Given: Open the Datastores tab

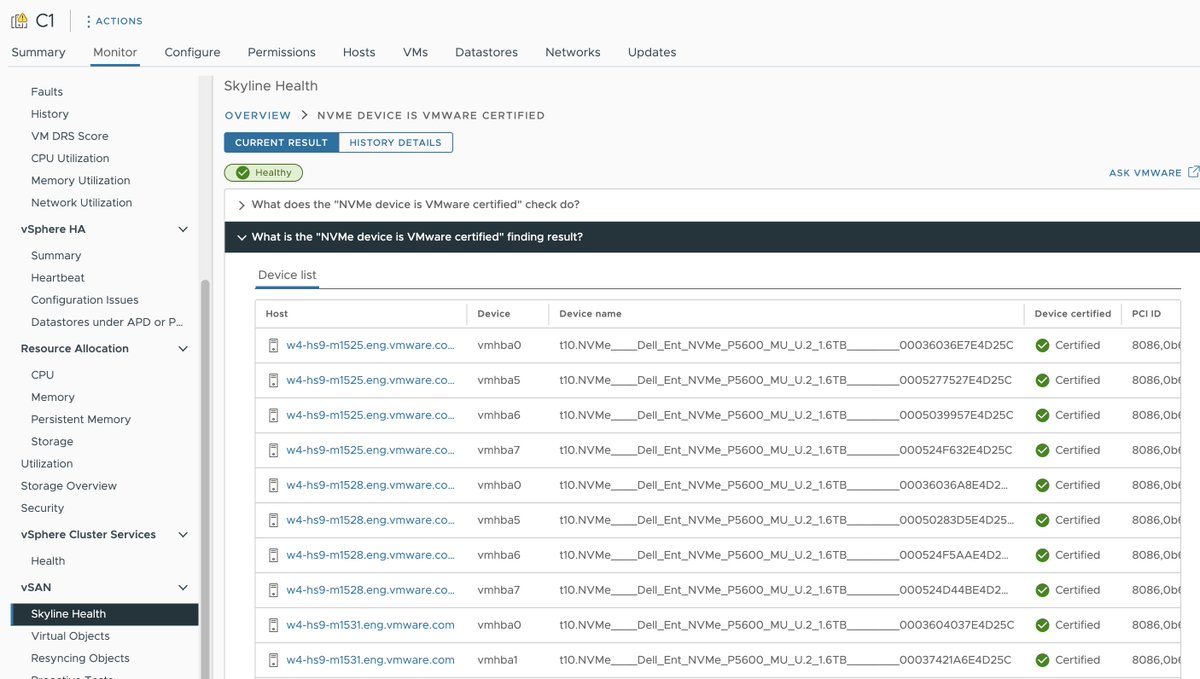Looking at the screenshot, I should (x=486, y=52).
